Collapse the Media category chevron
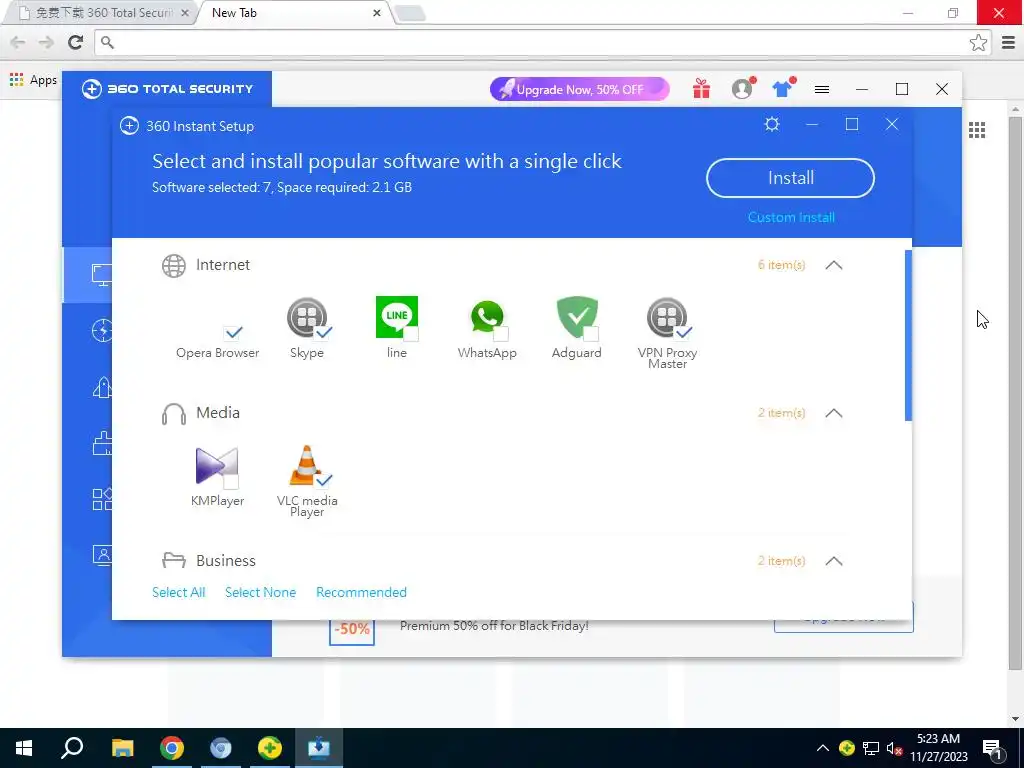The image size is (1024, 768). pyautogui.click(x=834, y=413)
